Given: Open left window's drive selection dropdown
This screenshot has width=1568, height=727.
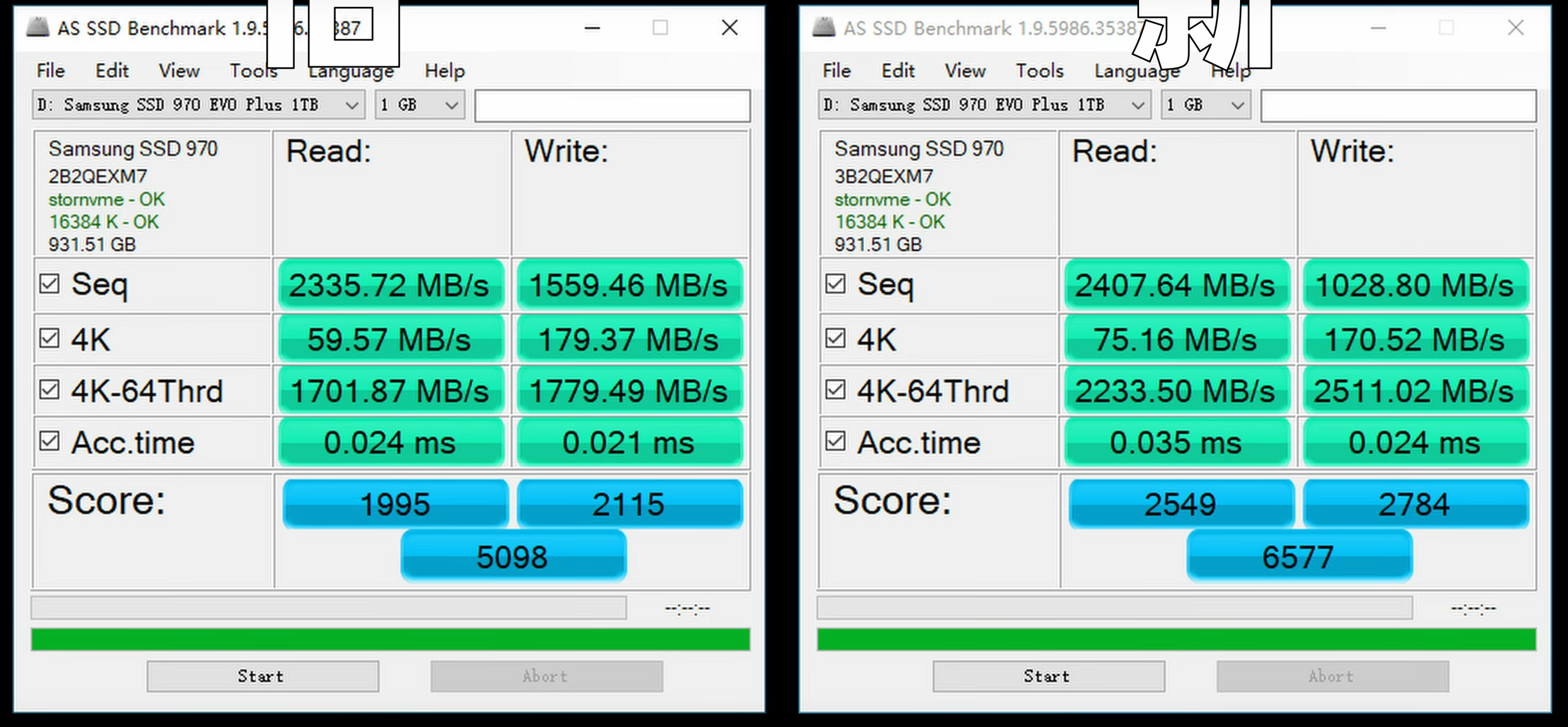Looking at the screenshot, I should point(199,105).
